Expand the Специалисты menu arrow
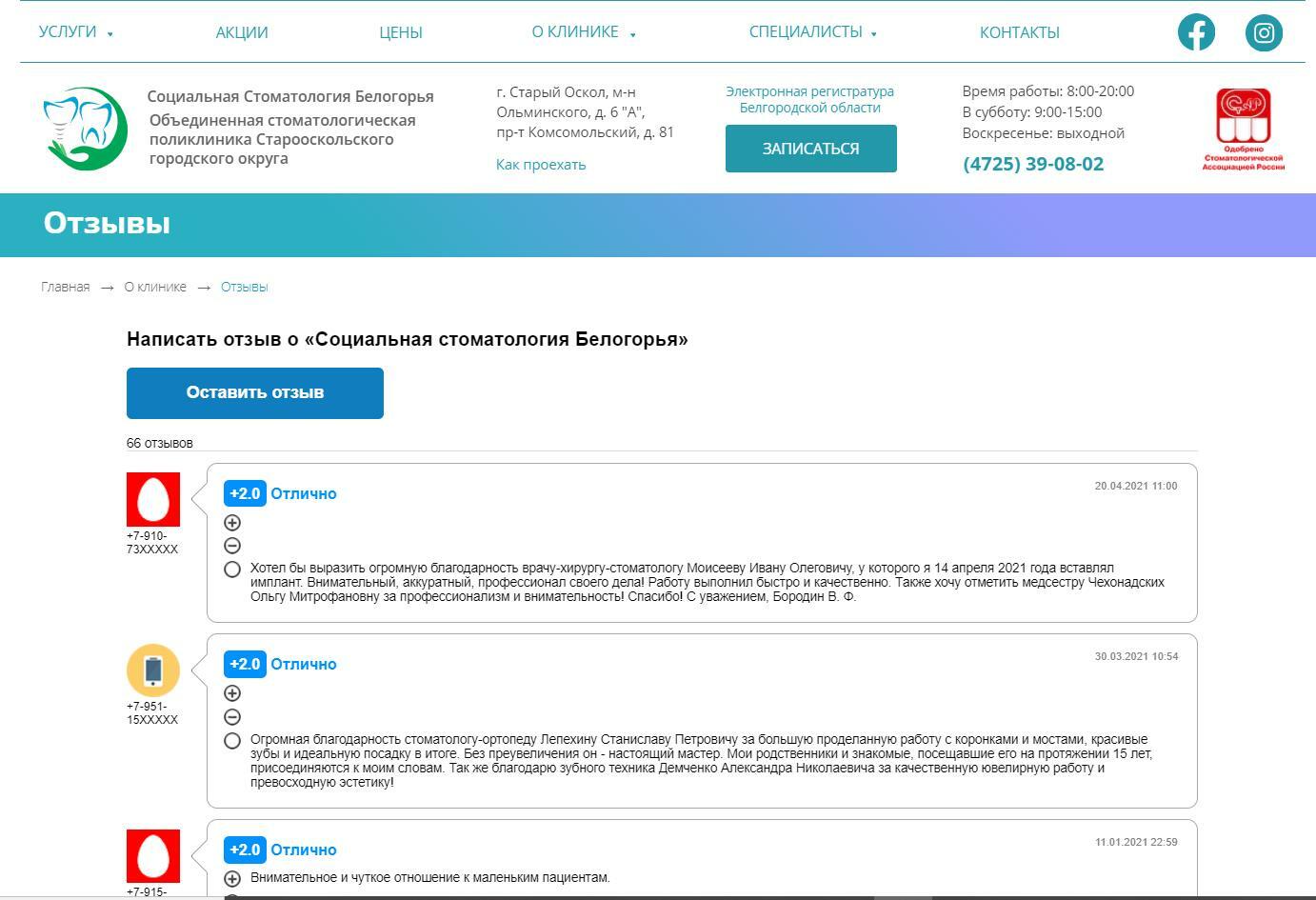The width and height of the screenshot is (1316, 900). (x=874, y=34)
